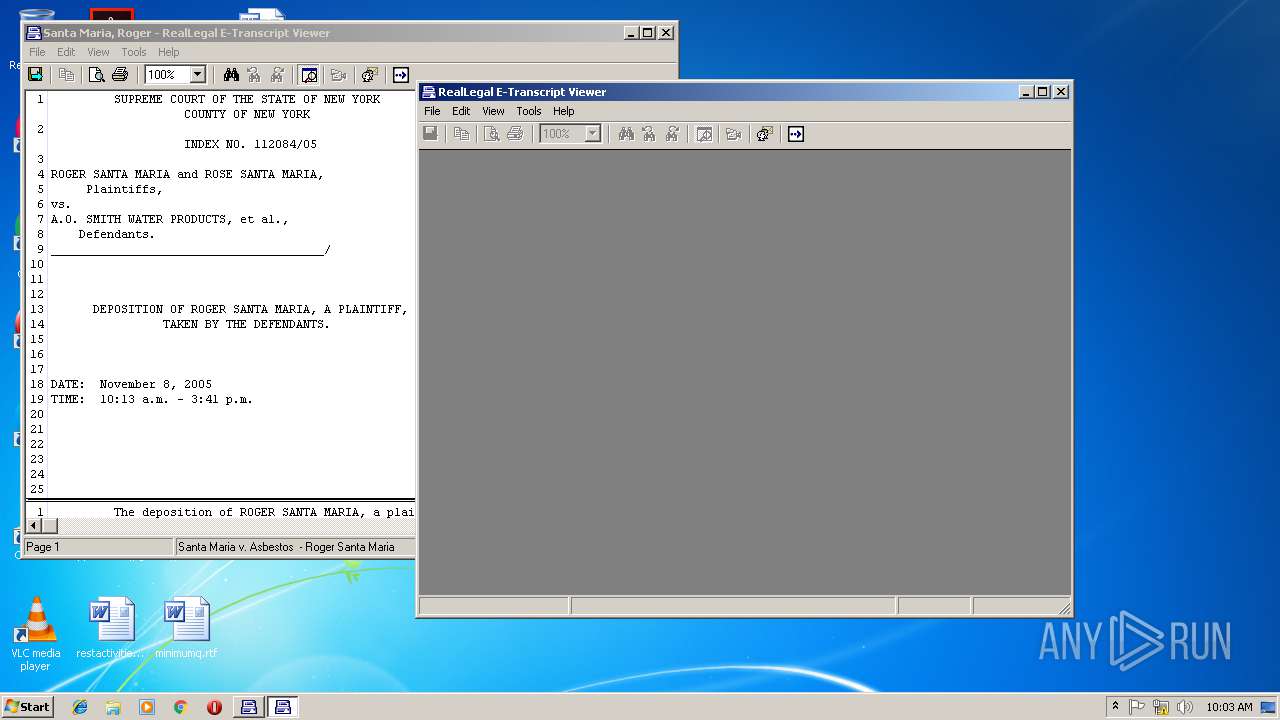
Task: Open the restactivities Word document on desktop
Action: (111, 627)
